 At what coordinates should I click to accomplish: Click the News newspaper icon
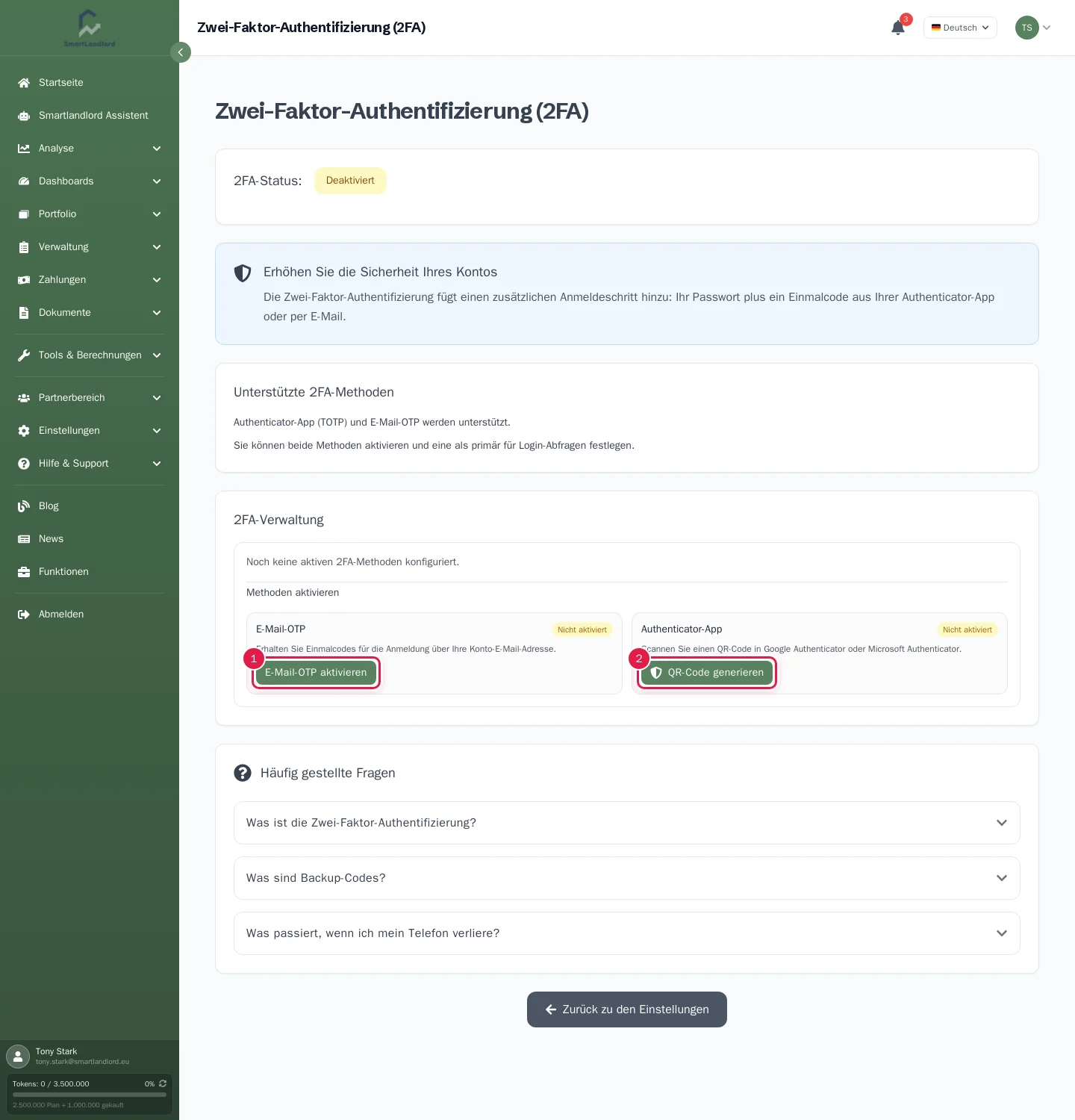[24, 539]
